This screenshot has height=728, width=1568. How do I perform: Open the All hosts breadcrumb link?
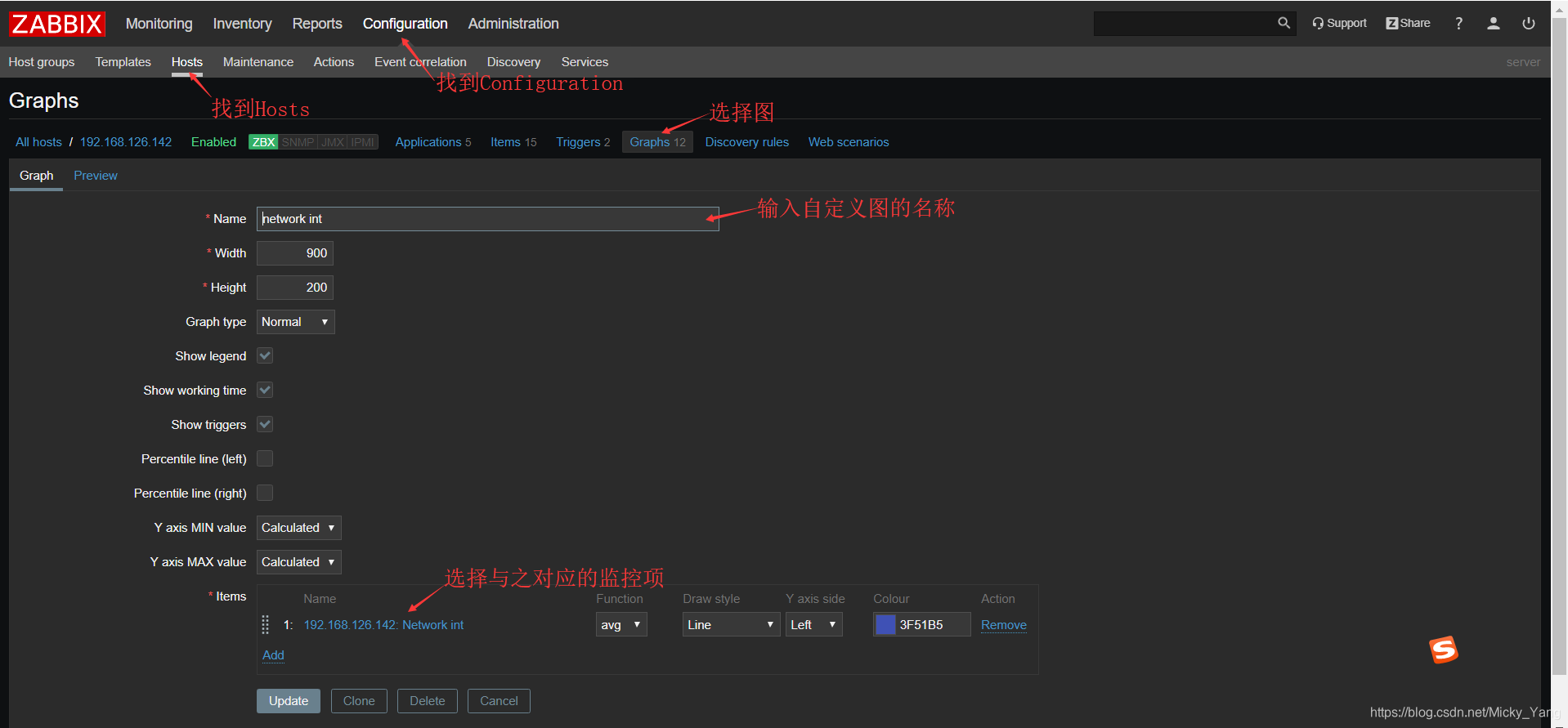(x=38, y=142)
